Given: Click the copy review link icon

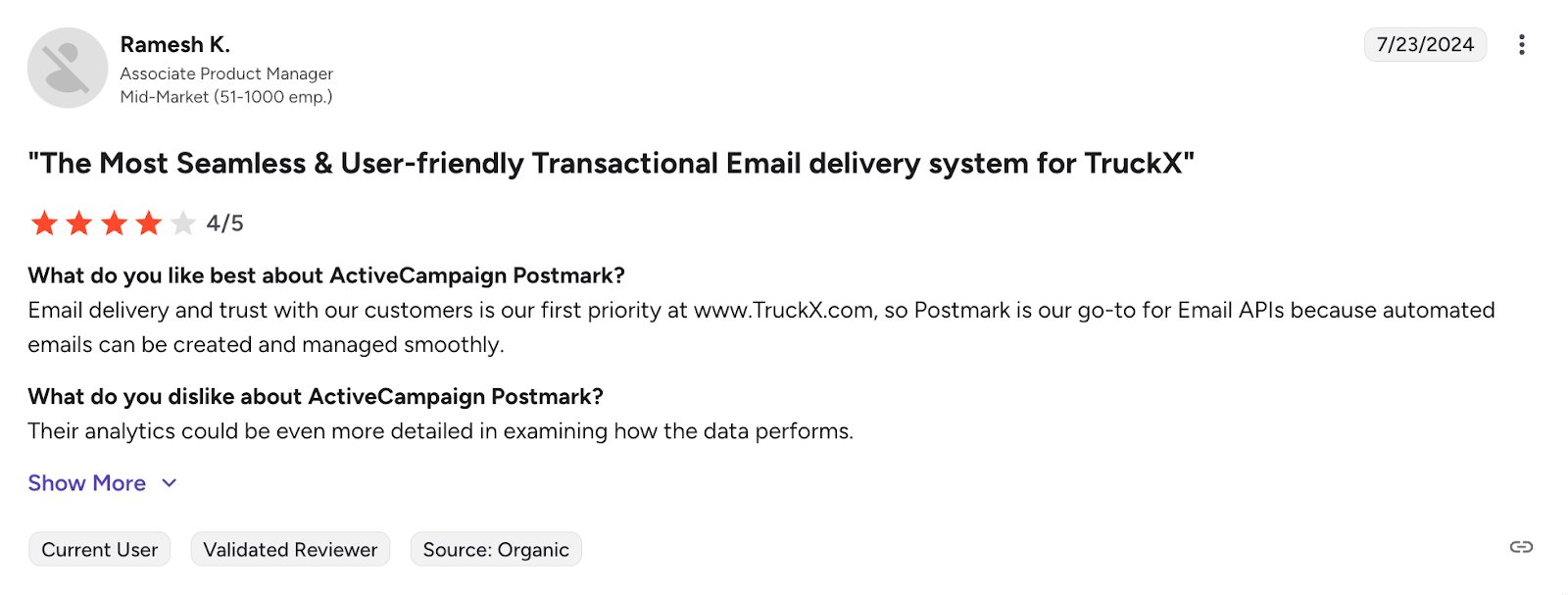Looking at the screenshot, I should click(1521, 547).
